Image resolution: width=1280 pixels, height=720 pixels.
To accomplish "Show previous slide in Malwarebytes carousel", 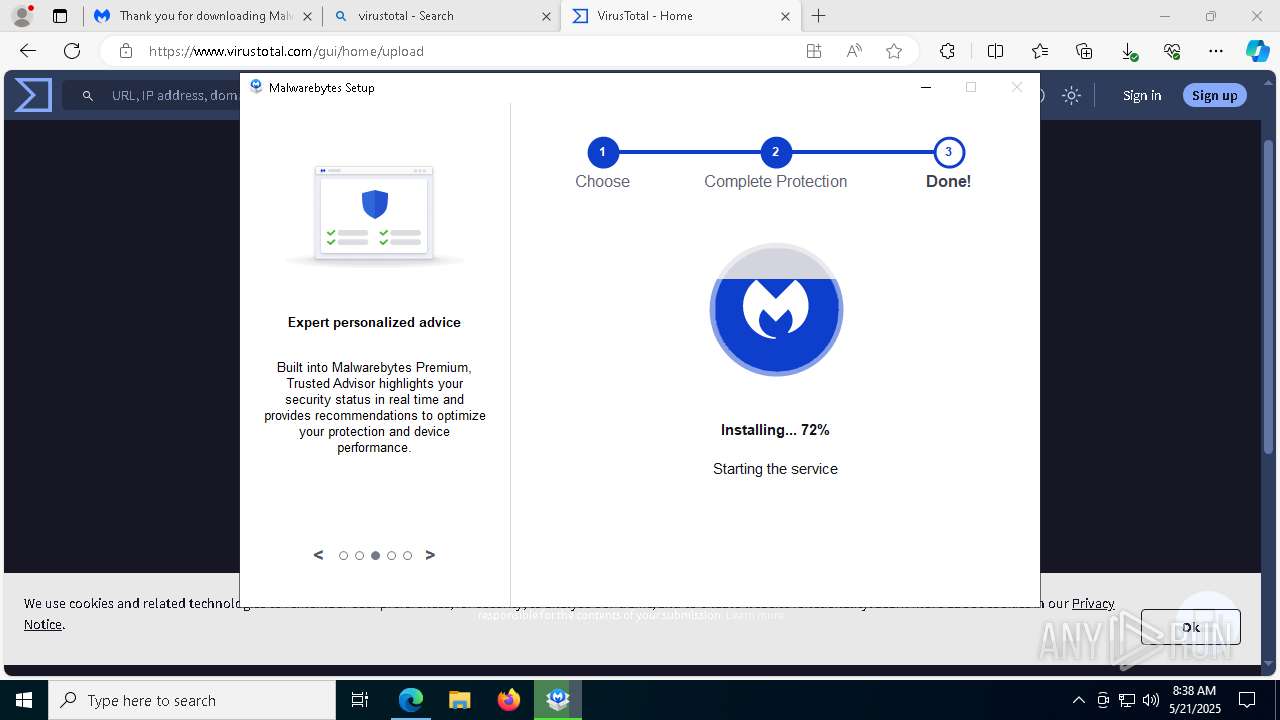I will 318,555.
